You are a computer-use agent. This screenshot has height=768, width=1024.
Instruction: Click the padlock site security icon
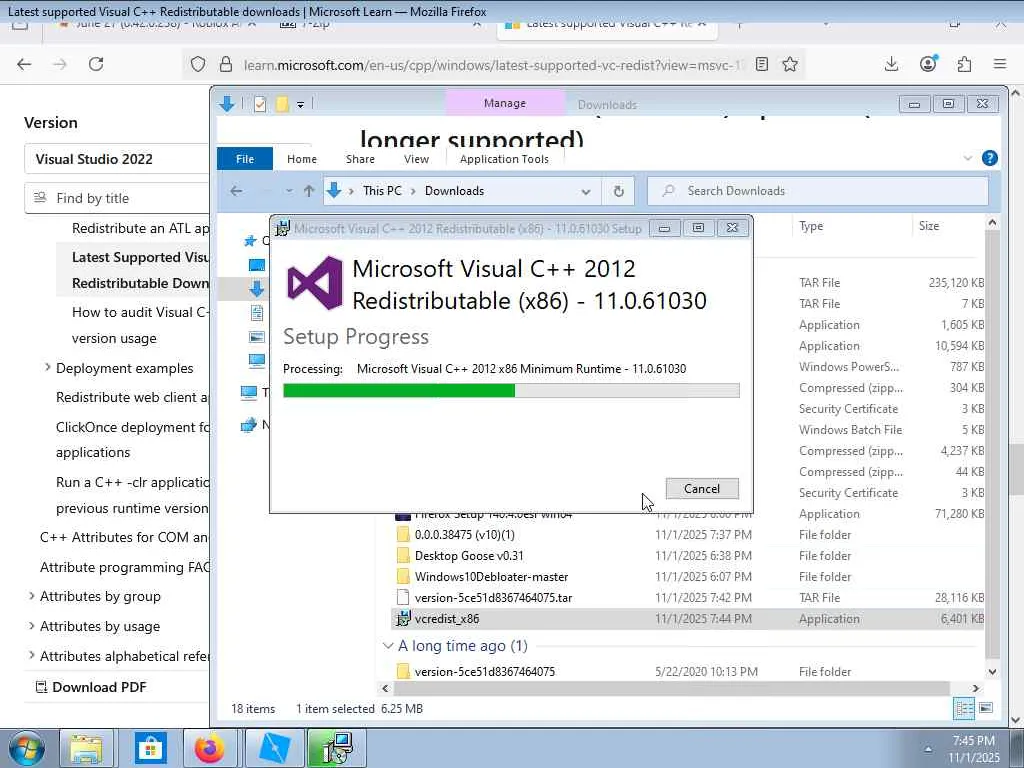click(226, 64)
